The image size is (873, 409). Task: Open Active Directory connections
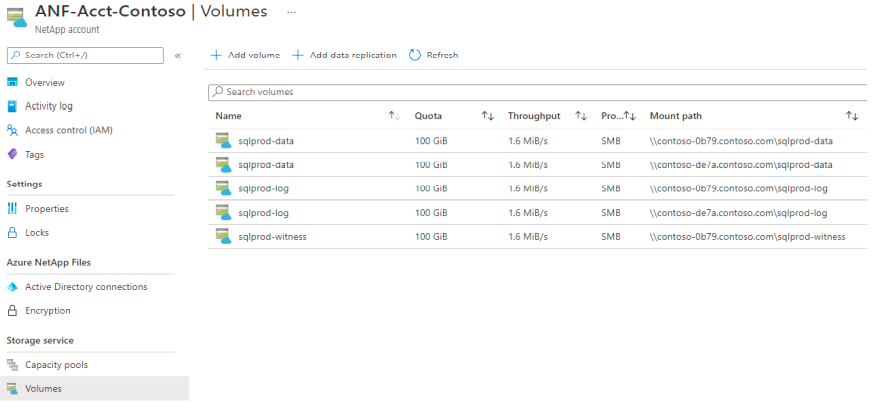pyautogui.click(x=86, y=287)
